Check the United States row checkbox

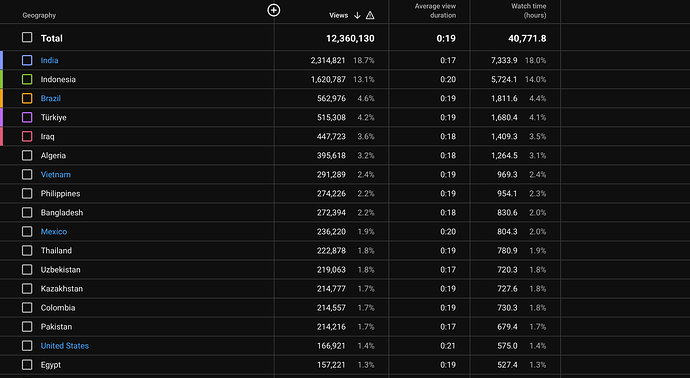click(27, 345)
